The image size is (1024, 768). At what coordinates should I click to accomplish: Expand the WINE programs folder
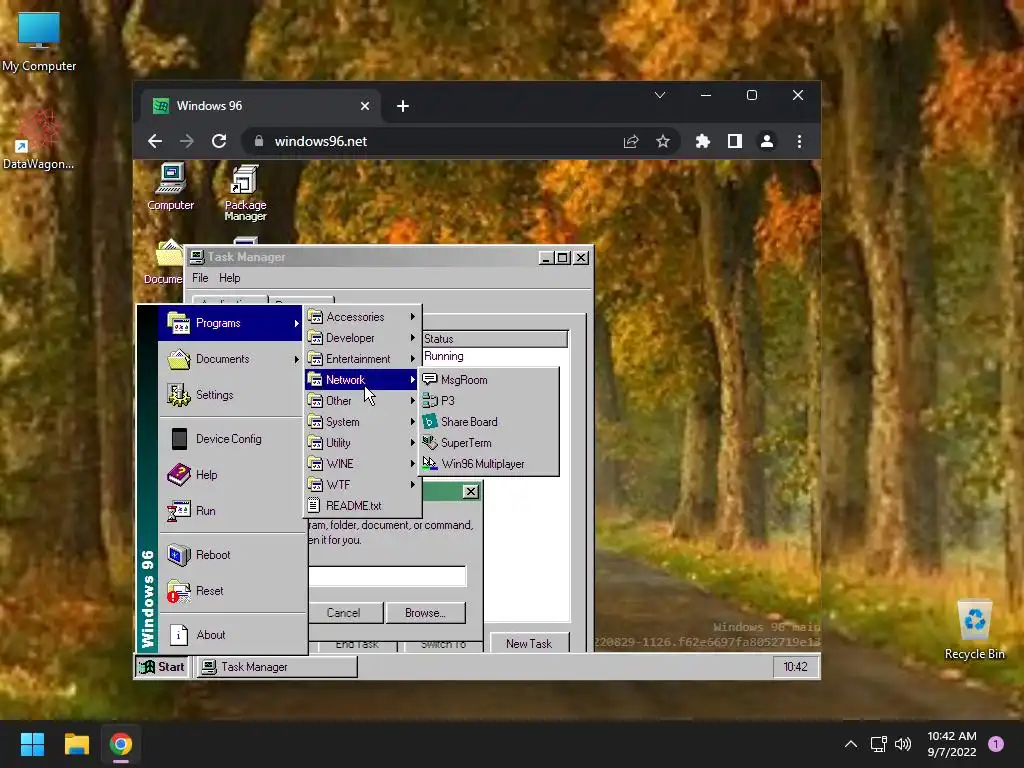[x=362, y=463]
